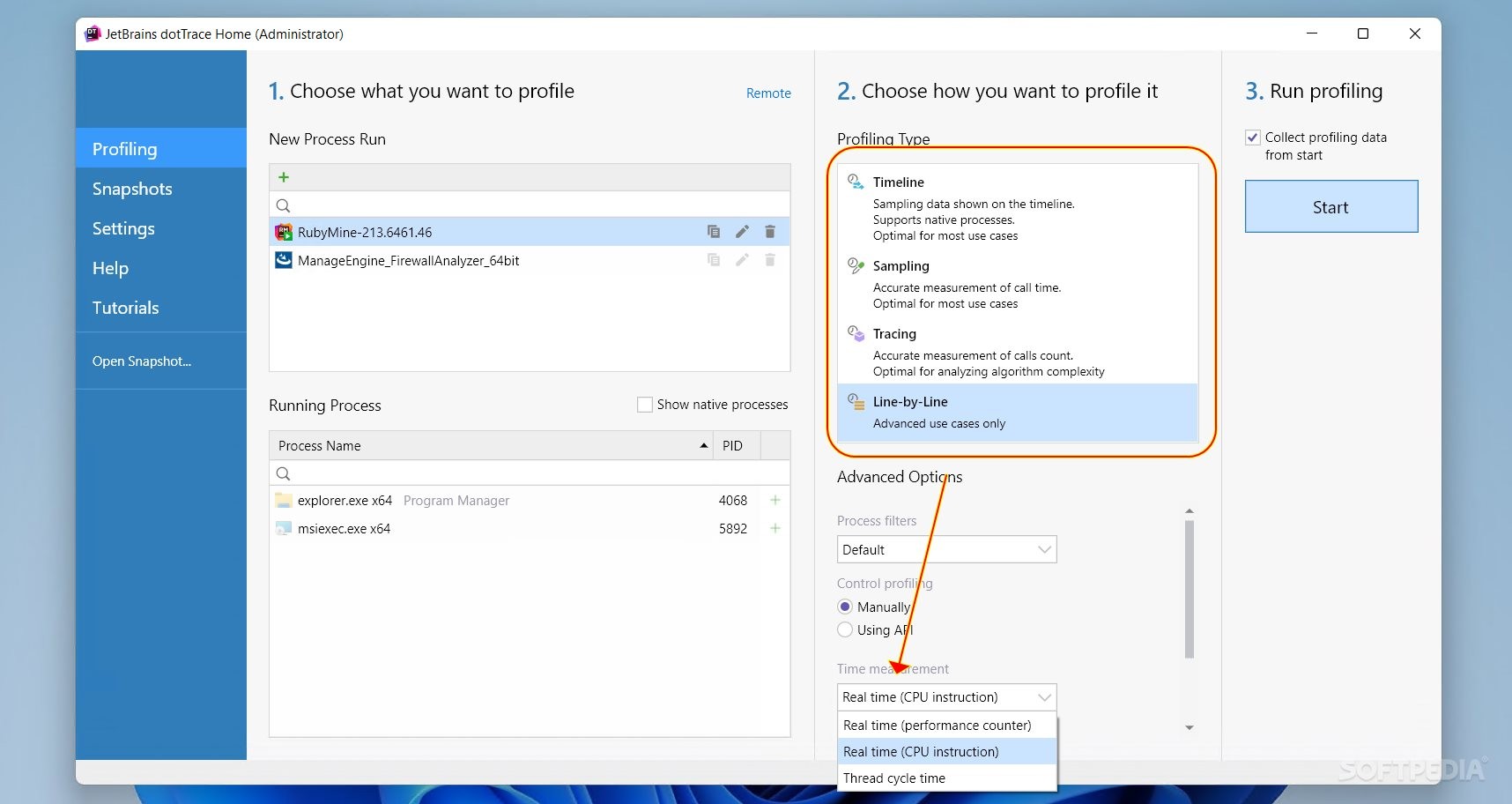Edit the RubyMine-213.6461.46 entry with the pencil
Image resolution: width=1512 pixels, height=804 pixels.
tap(742, 232)
